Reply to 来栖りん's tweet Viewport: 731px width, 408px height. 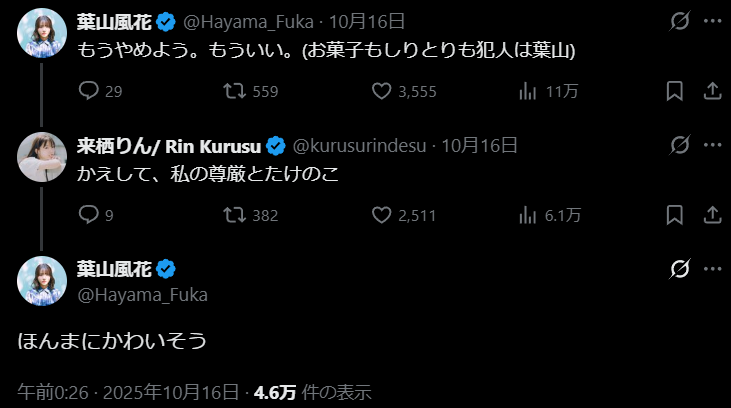pyautogui.click(x=88, y=214)
